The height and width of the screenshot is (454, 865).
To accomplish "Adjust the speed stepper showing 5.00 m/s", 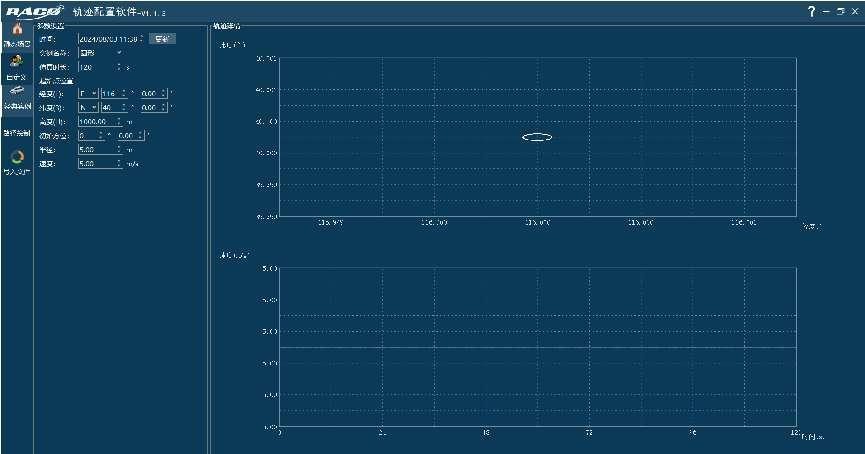I will coord(119,163).
